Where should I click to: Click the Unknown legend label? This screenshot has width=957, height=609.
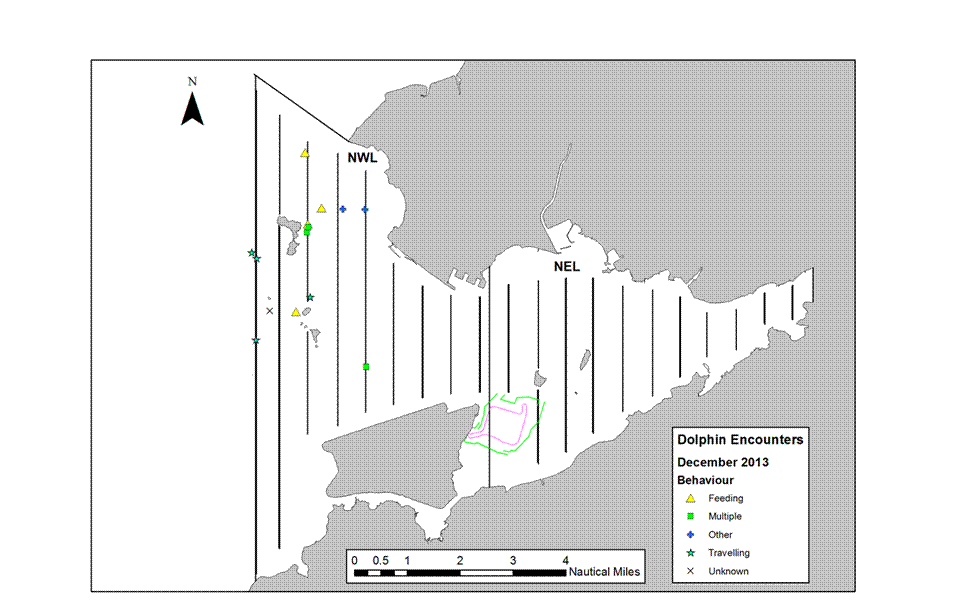(x=728, y=571)
